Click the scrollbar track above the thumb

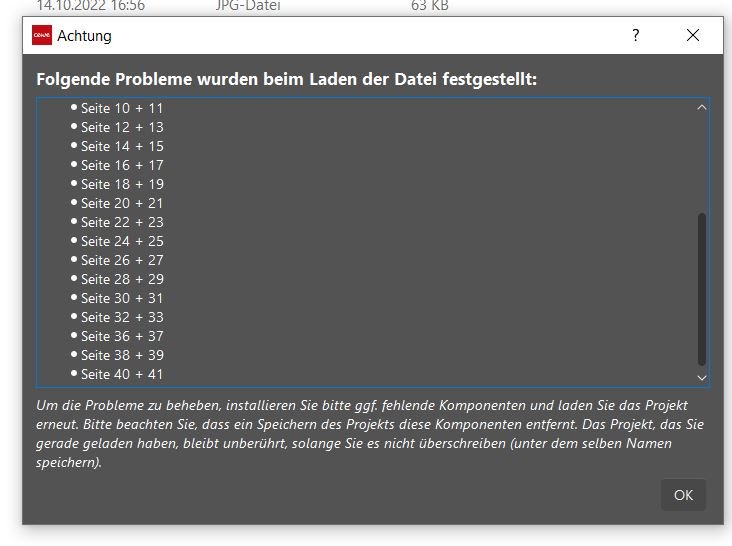pos(701,163)
